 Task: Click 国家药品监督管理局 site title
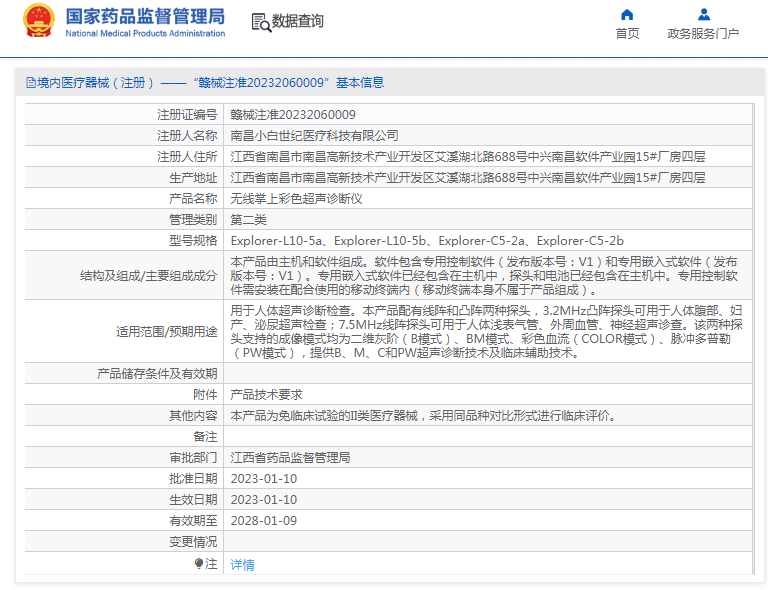145,16
